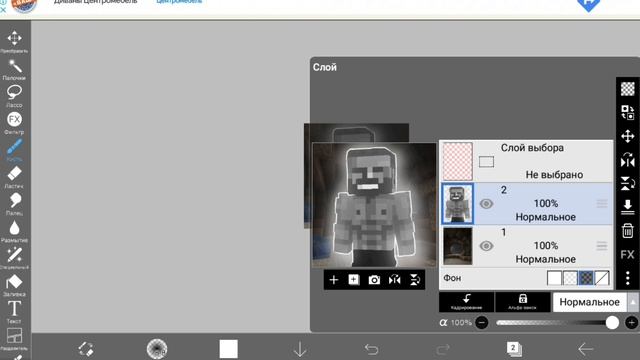Expand blend mode list arrow
This screenshot has width=640, height=360.
[x=632, y=302]
